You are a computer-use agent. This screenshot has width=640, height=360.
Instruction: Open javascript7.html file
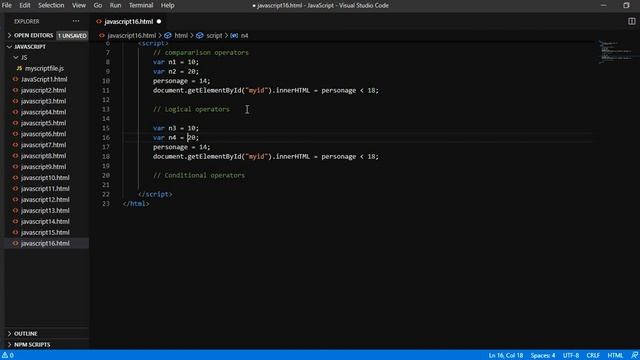click(x=43, y=145)
